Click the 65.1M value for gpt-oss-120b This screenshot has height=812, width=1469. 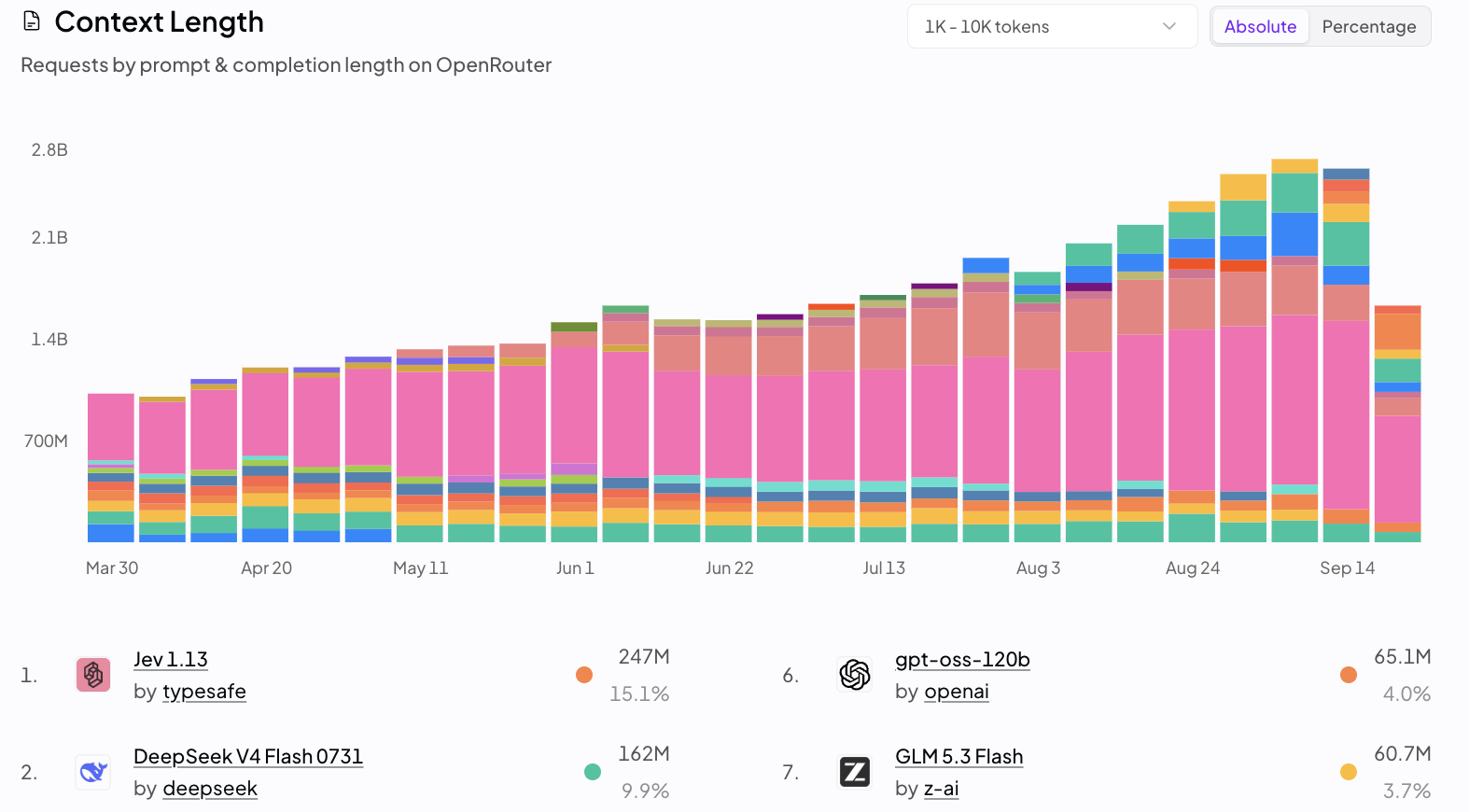[x=1403, y=656]
